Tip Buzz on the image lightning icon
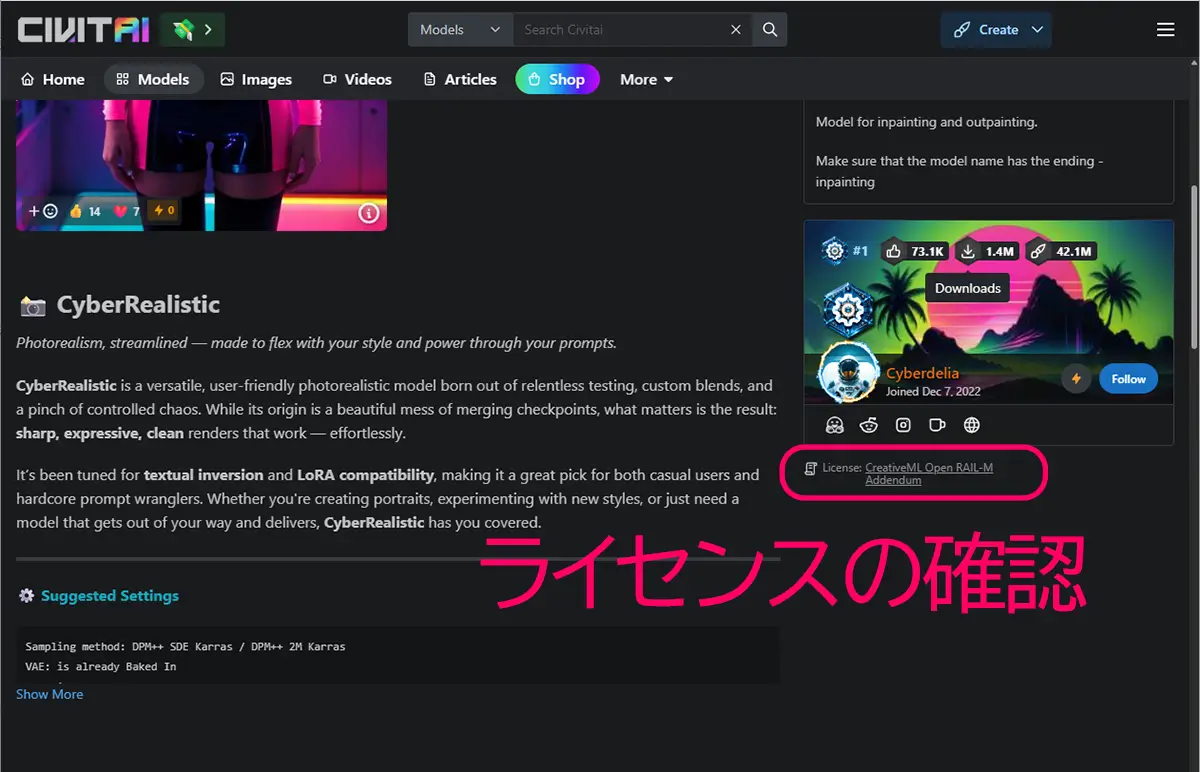The image size is (1200, 772). [163, 211]
